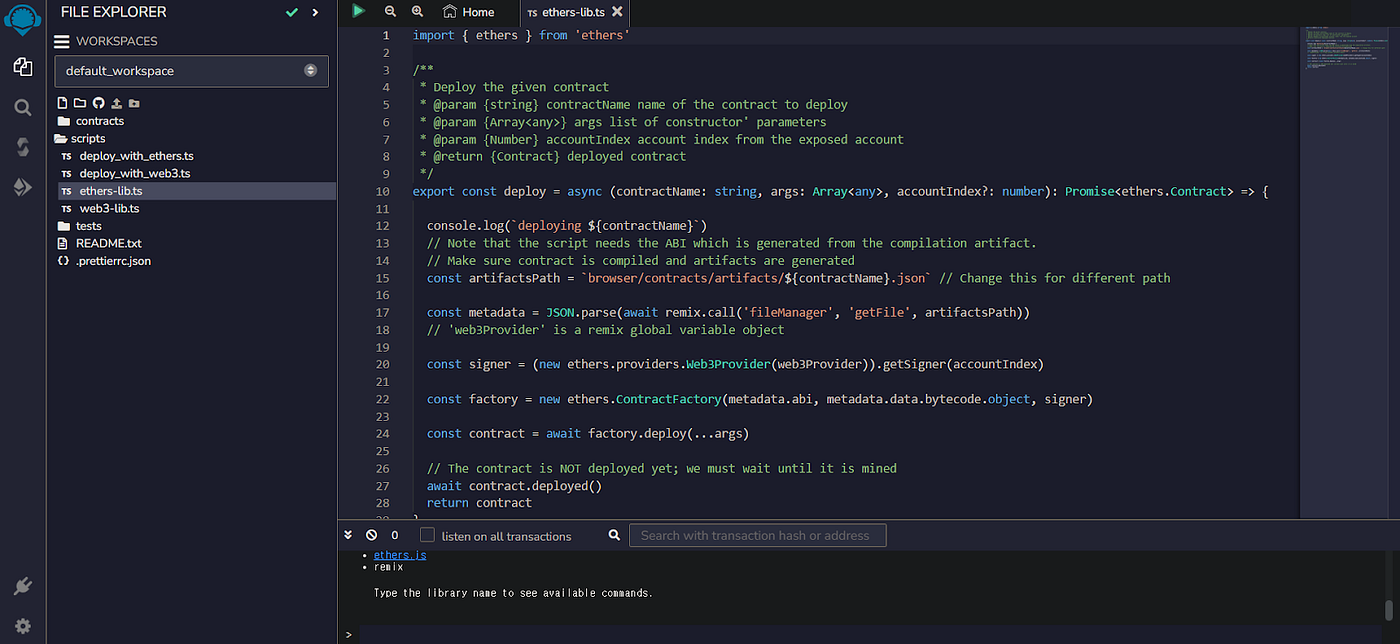Focus the terminal command prompt input
This screenshot has height=644, width=1400.
coord(870,635)
